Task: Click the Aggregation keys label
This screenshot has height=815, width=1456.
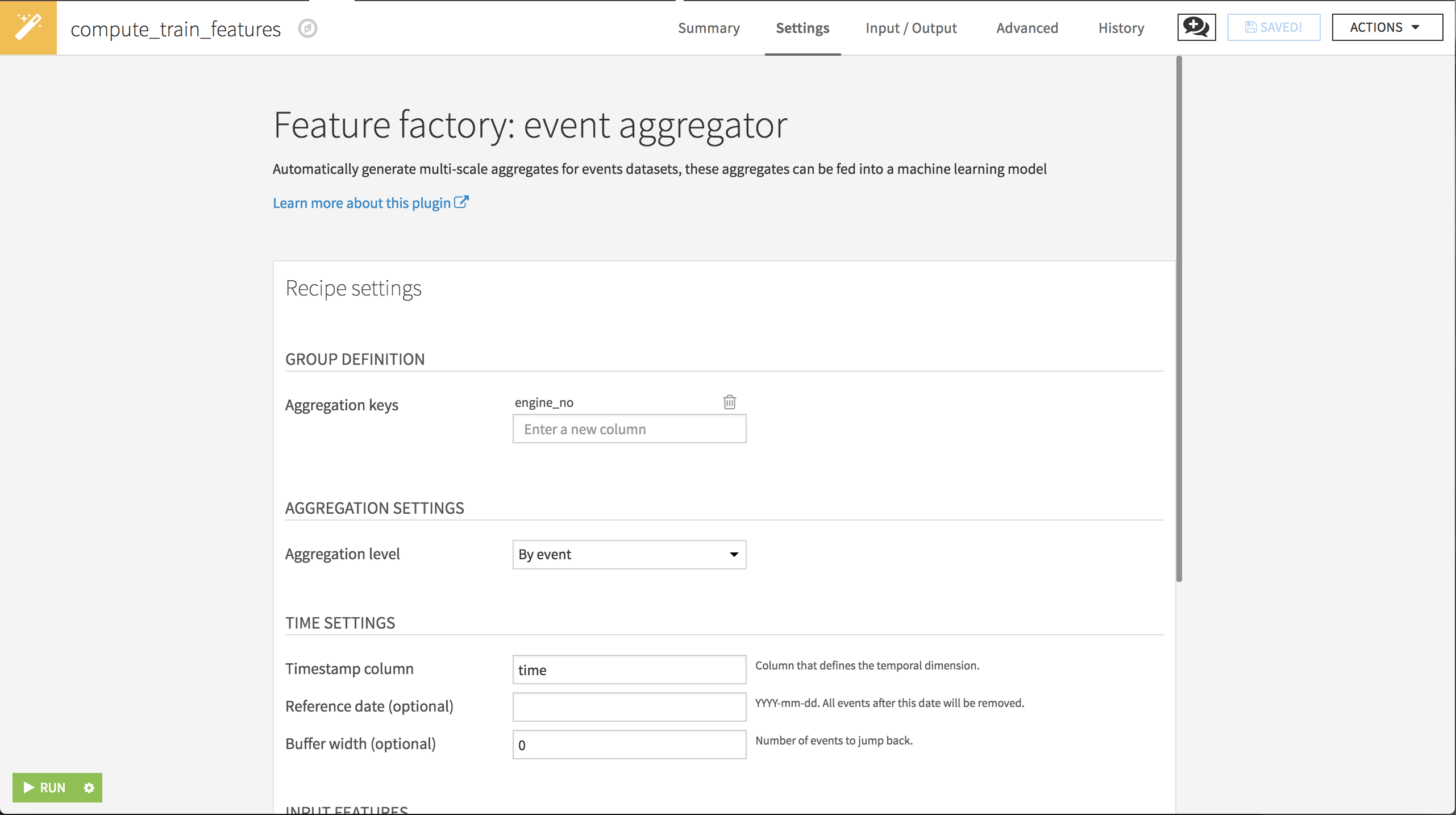Action: [342, 405]
